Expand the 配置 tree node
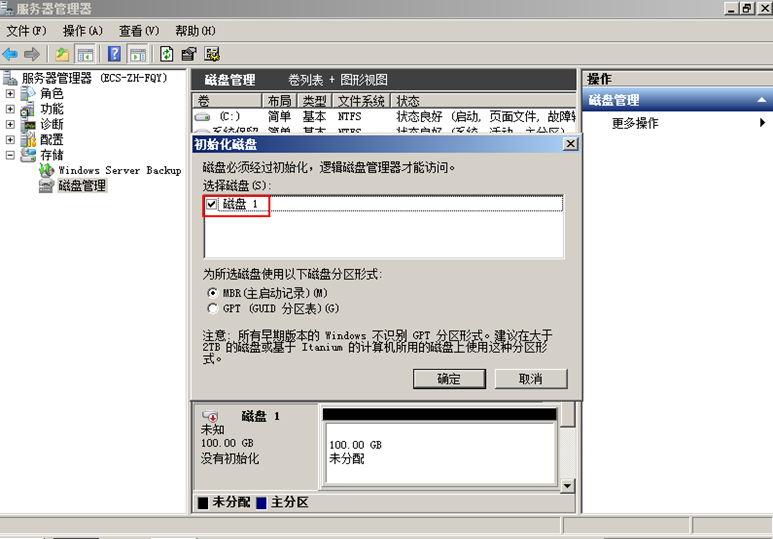 pos(10,140)
